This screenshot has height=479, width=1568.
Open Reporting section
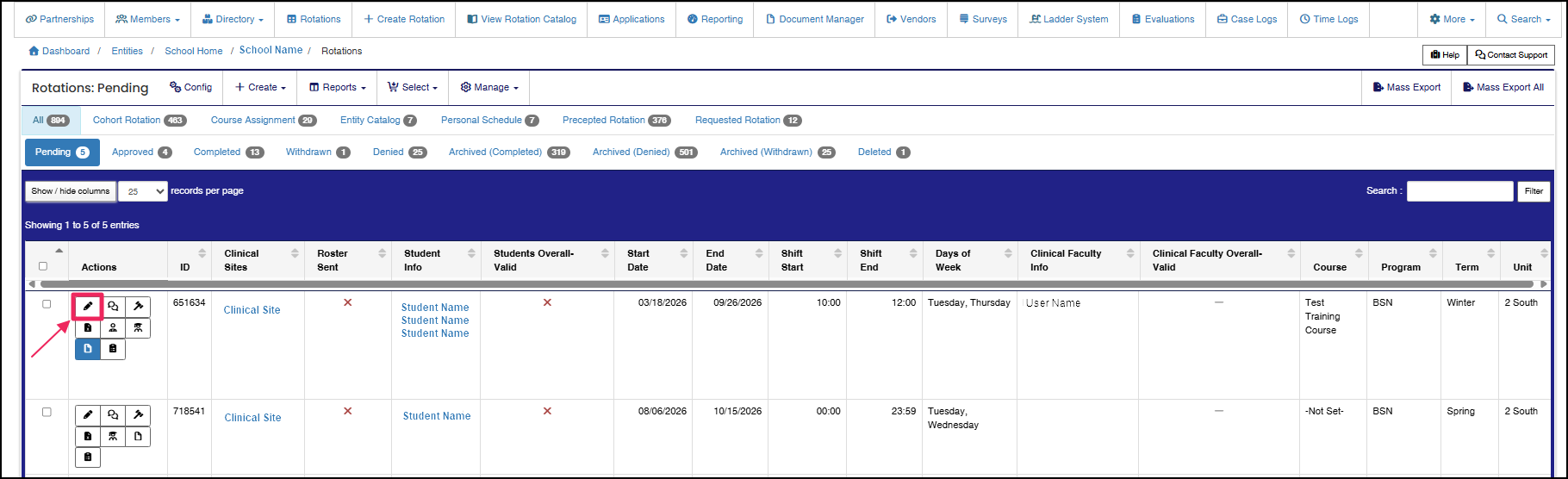(x=715, y=19)
